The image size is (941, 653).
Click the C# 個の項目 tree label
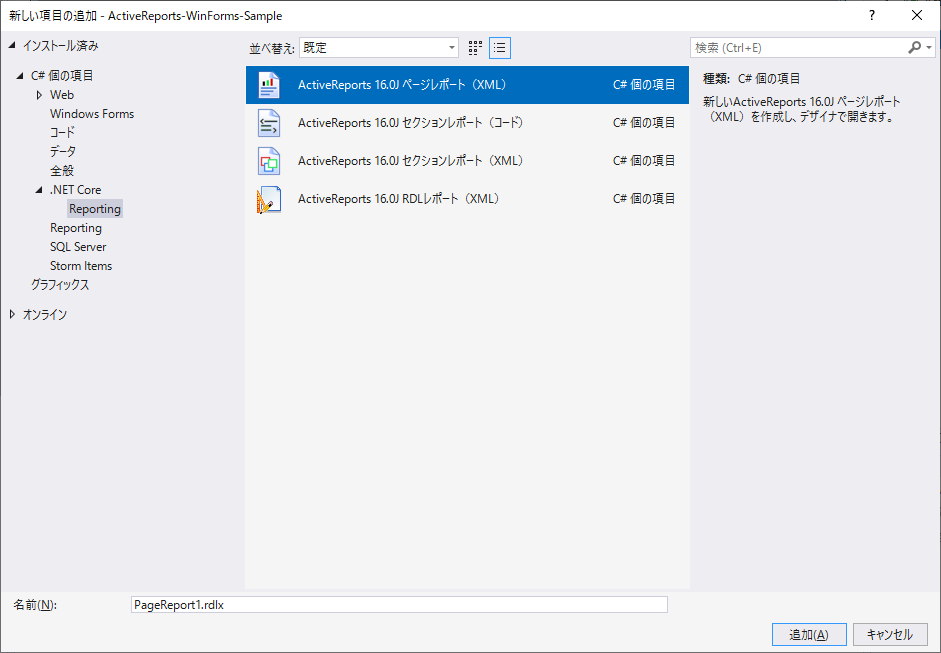tap(62, 76)
